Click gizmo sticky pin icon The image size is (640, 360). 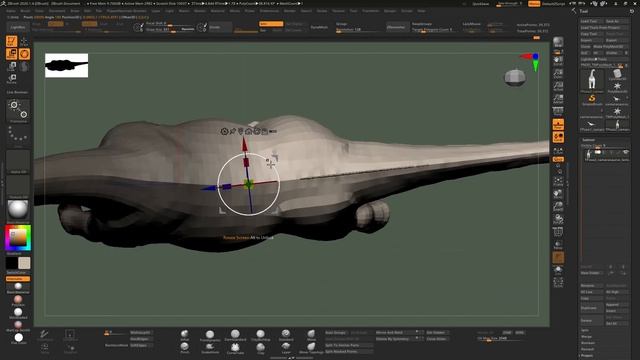(x=233, y=131)
